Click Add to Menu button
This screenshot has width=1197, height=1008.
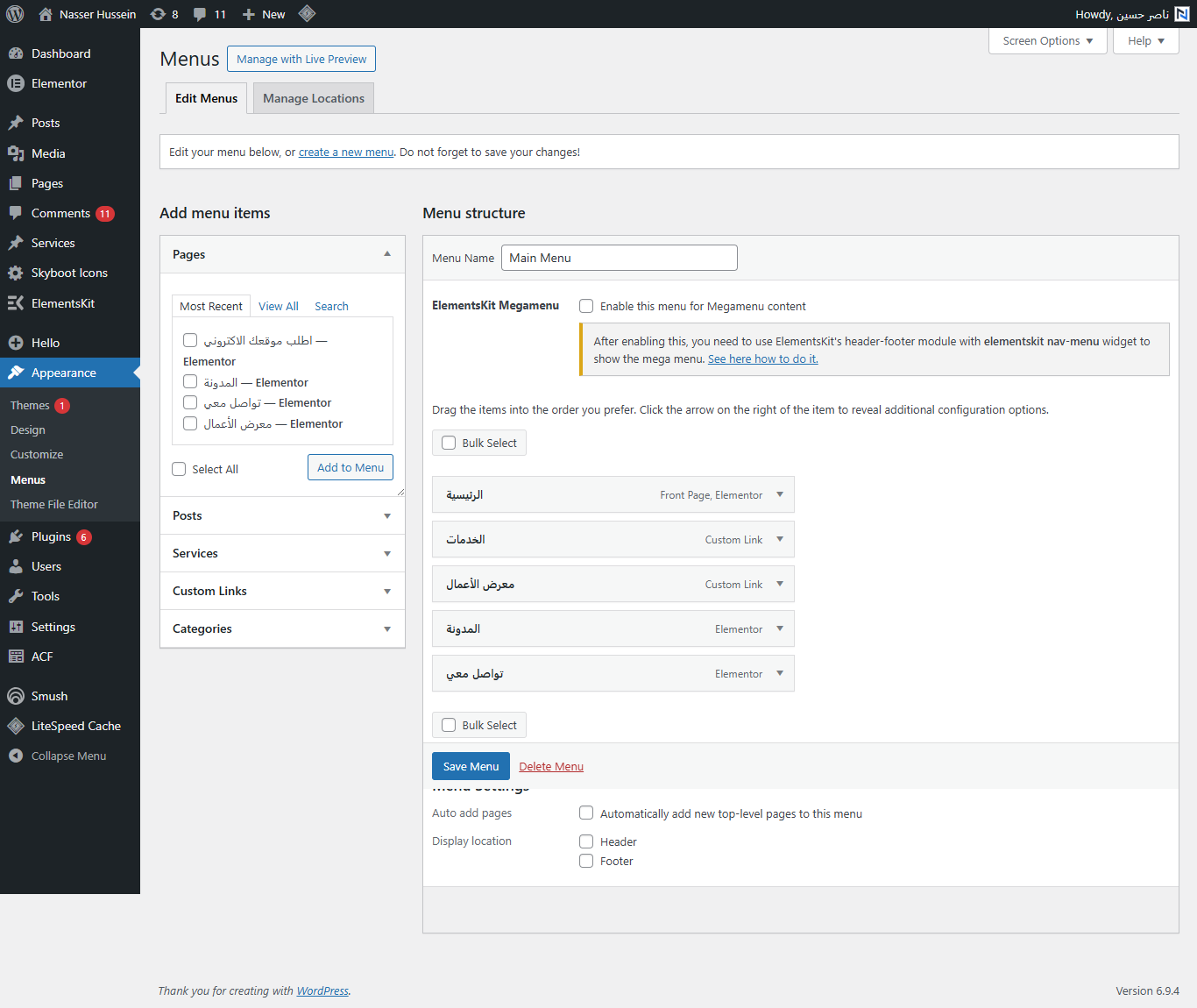click(x=351, y=467)
